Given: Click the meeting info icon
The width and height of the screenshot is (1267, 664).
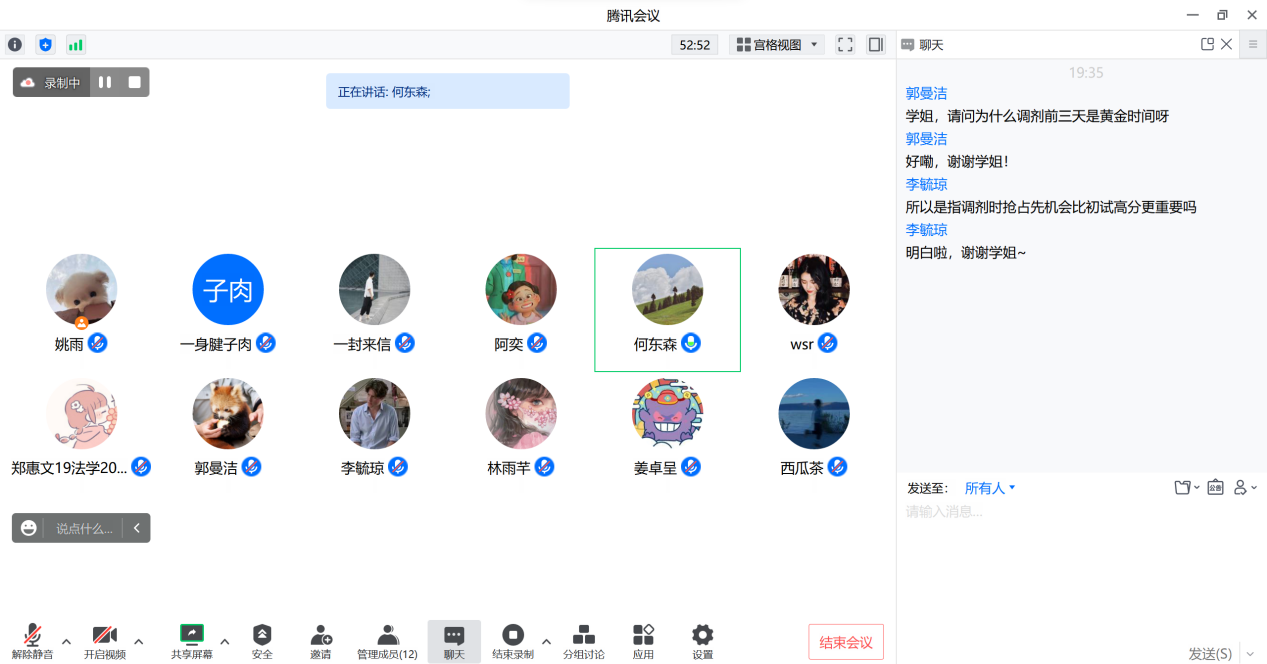Looking at the screenshot, I should [15, 45].
